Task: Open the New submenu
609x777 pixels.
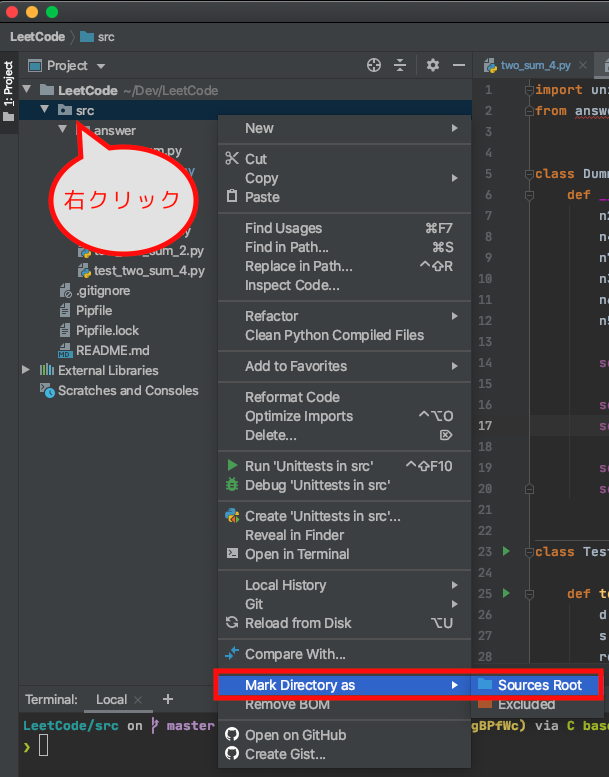Action: [344, 128]
